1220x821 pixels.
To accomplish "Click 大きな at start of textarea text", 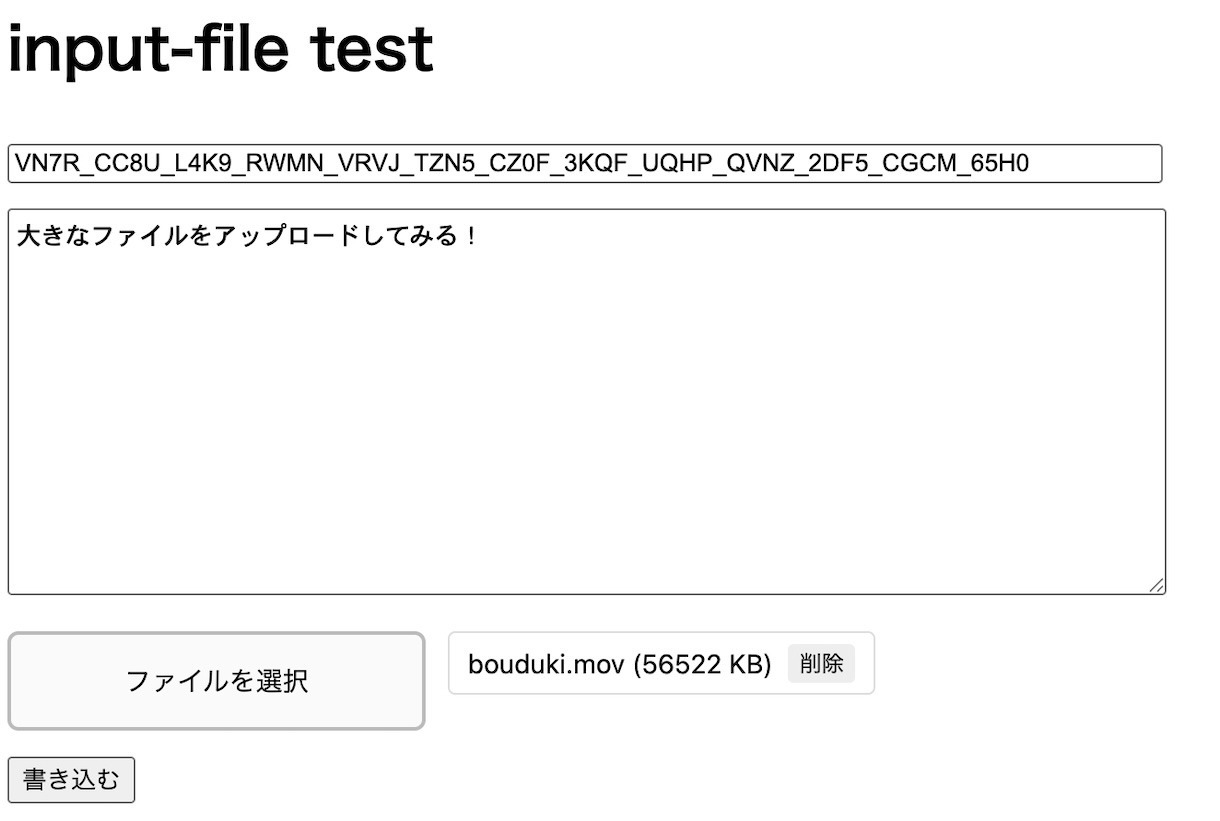I will 52,237.
